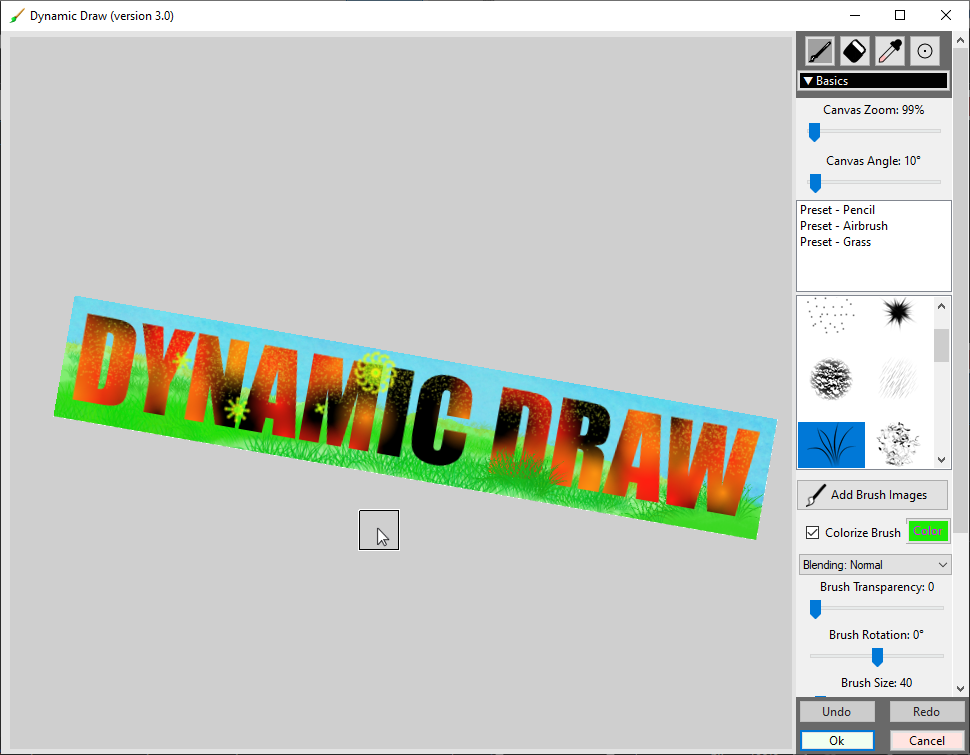Image resolution: width=970 pixels, height=755 pixels.
Task: Choose the starburst brush image
Action: click(x=898, y=315)
